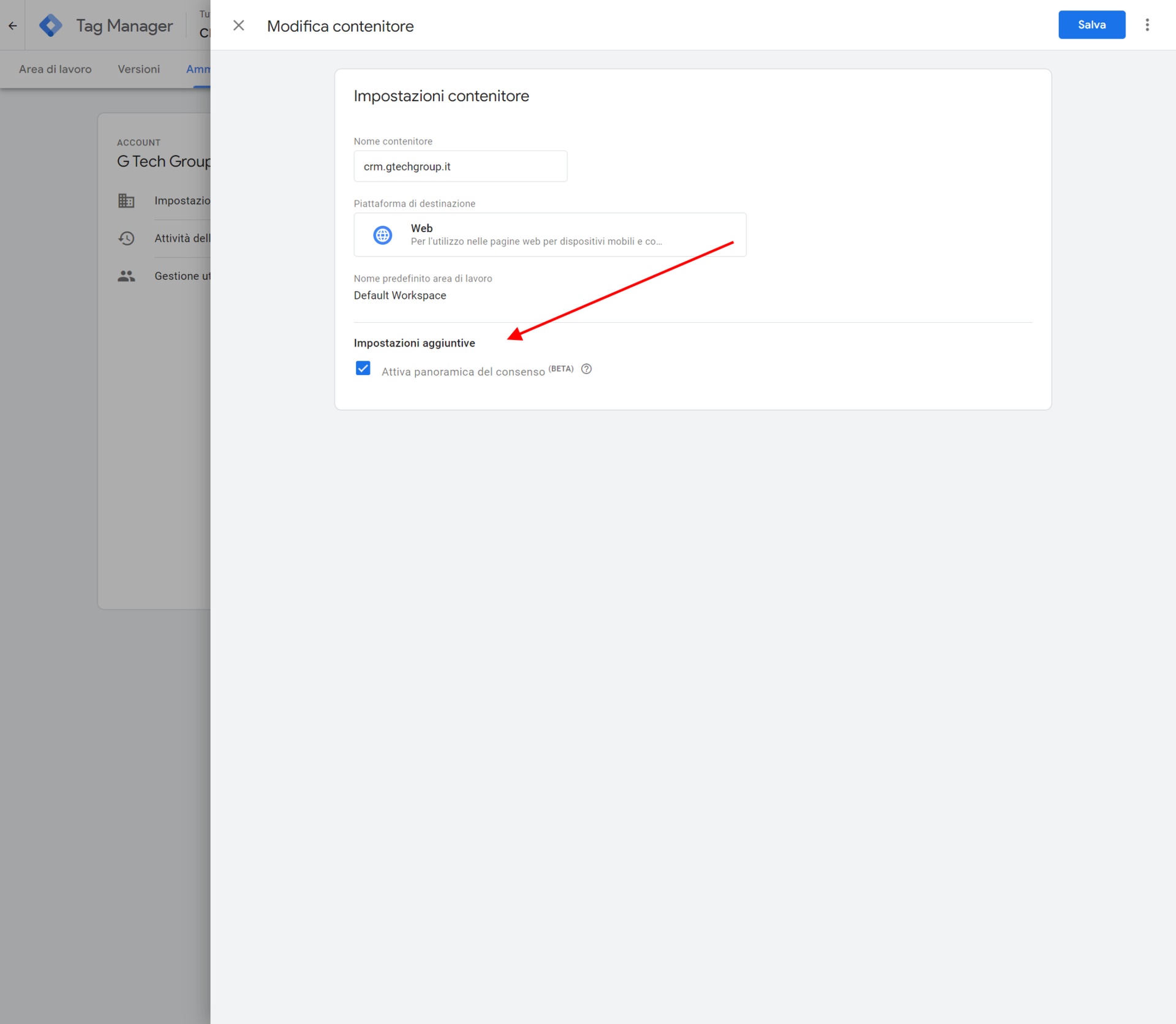Select the Web destination platform option

pos(549,235)
